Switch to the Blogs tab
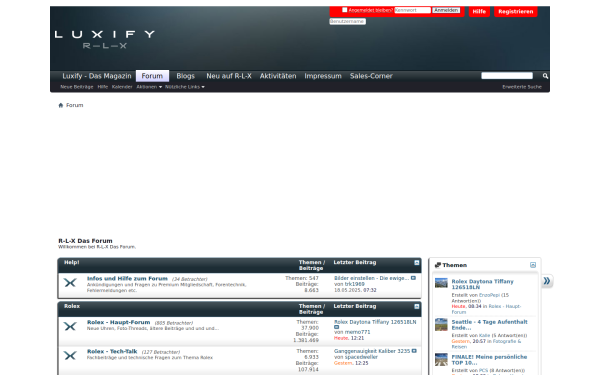 (186, 76)
